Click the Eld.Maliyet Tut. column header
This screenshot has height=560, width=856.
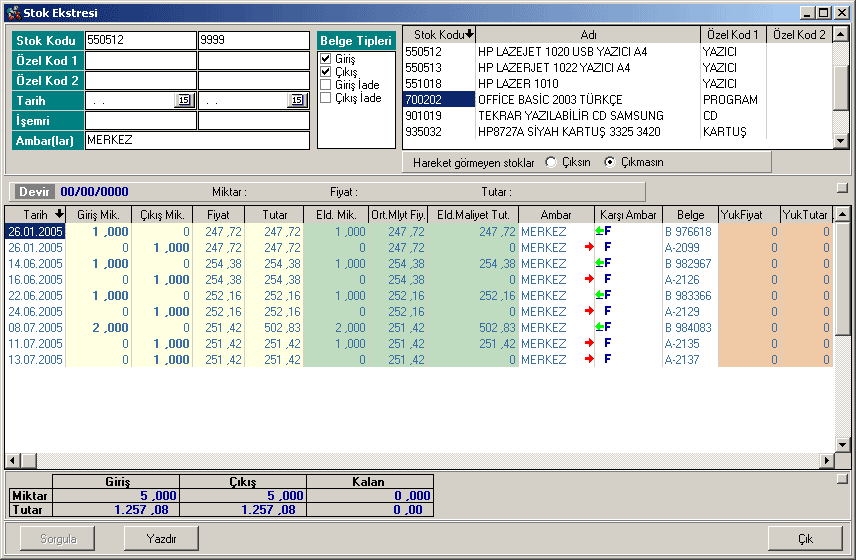(x=473, y=215)
